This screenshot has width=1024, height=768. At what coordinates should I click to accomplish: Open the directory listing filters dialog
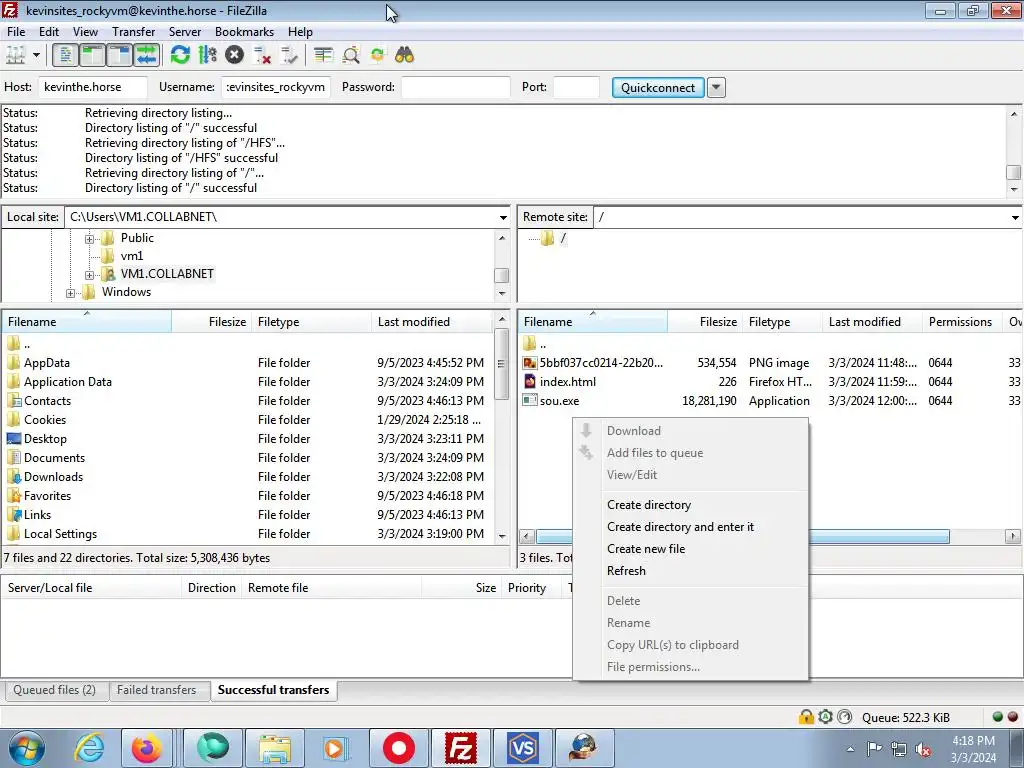tap(323, 56)
